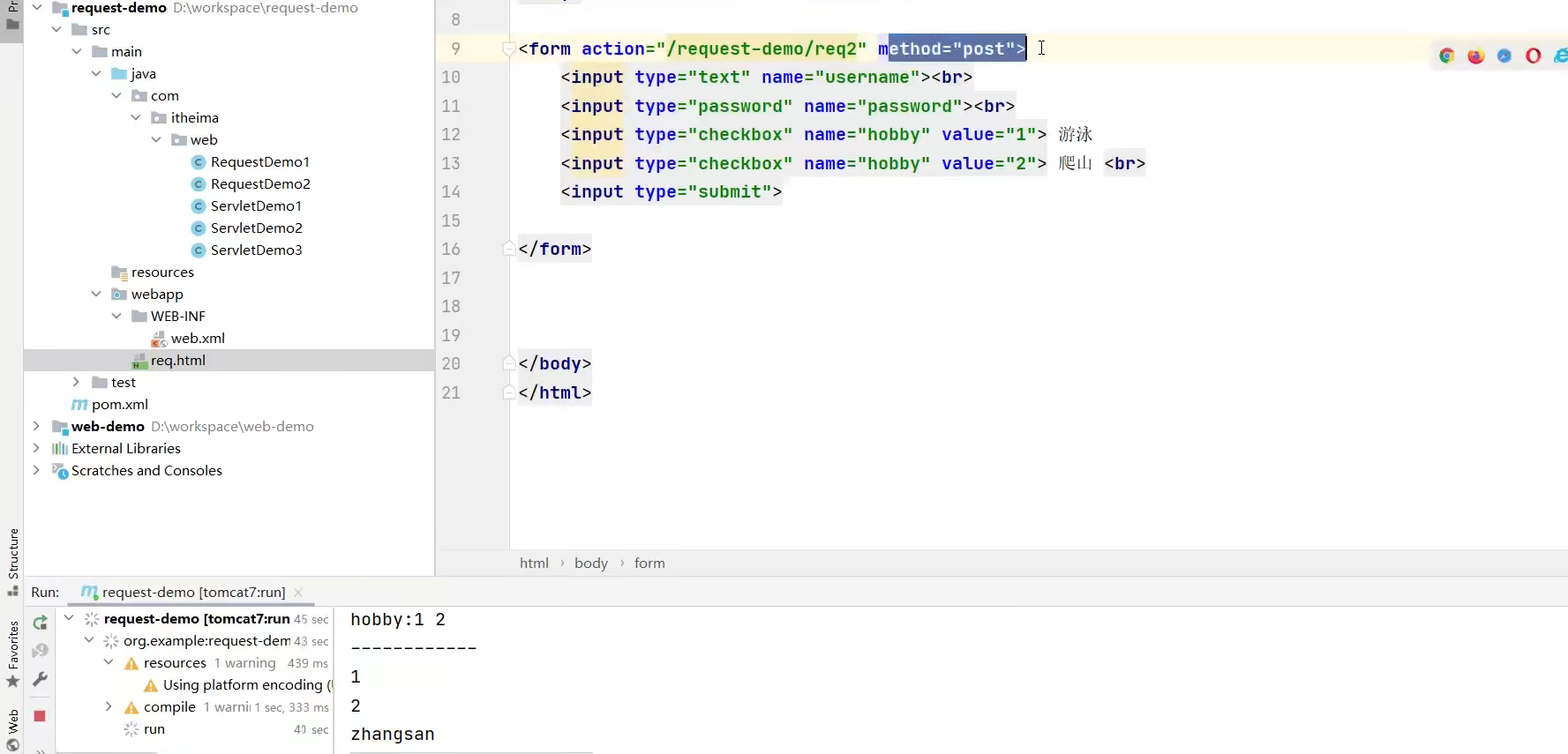This screenshot has width=1568, height=754.
Task: Click the Maven icon on pom.xml
Action: [79, 404]
